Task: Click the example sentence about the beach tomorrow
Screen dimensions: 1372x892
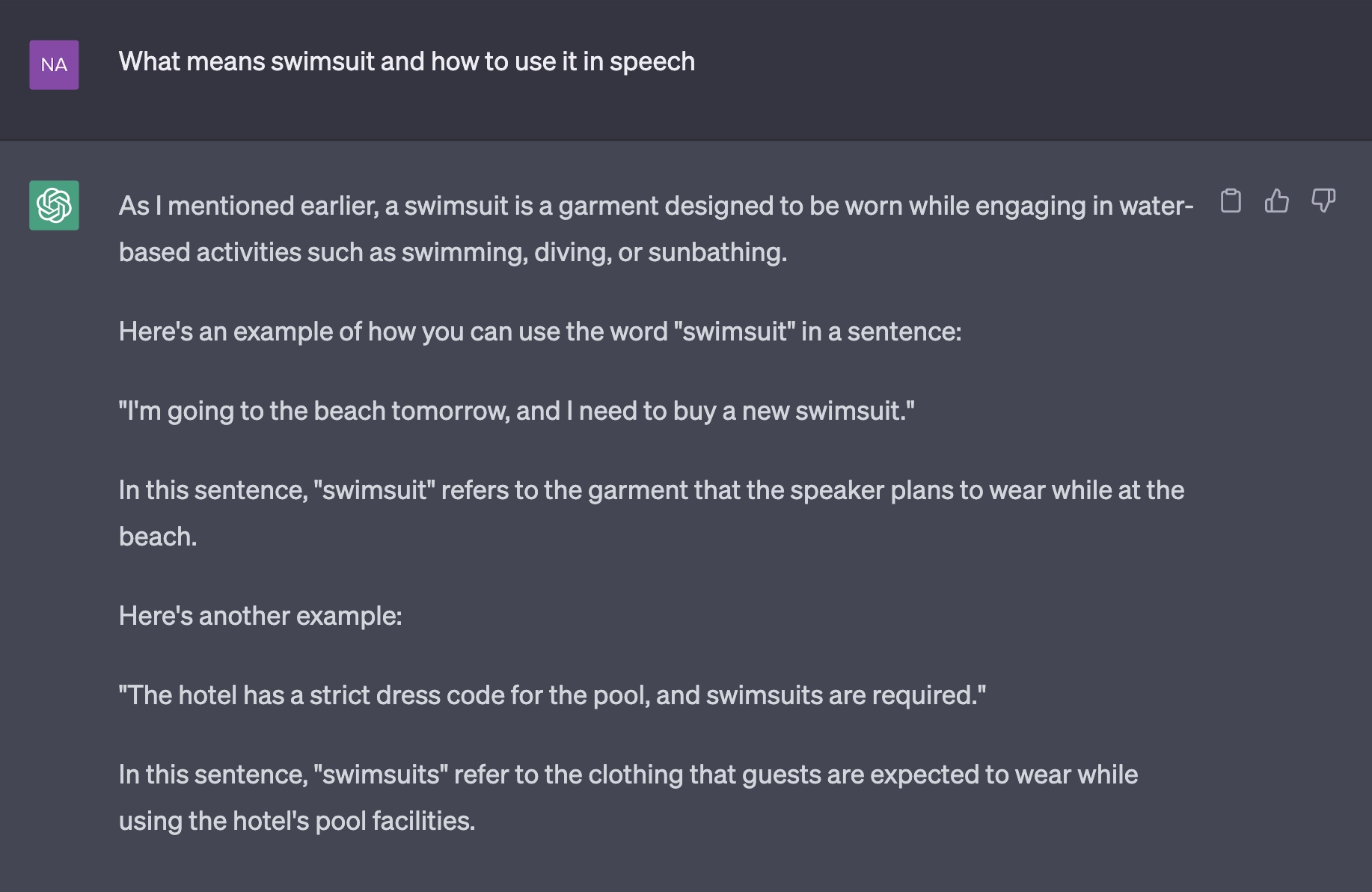Action: click(517, 411)
